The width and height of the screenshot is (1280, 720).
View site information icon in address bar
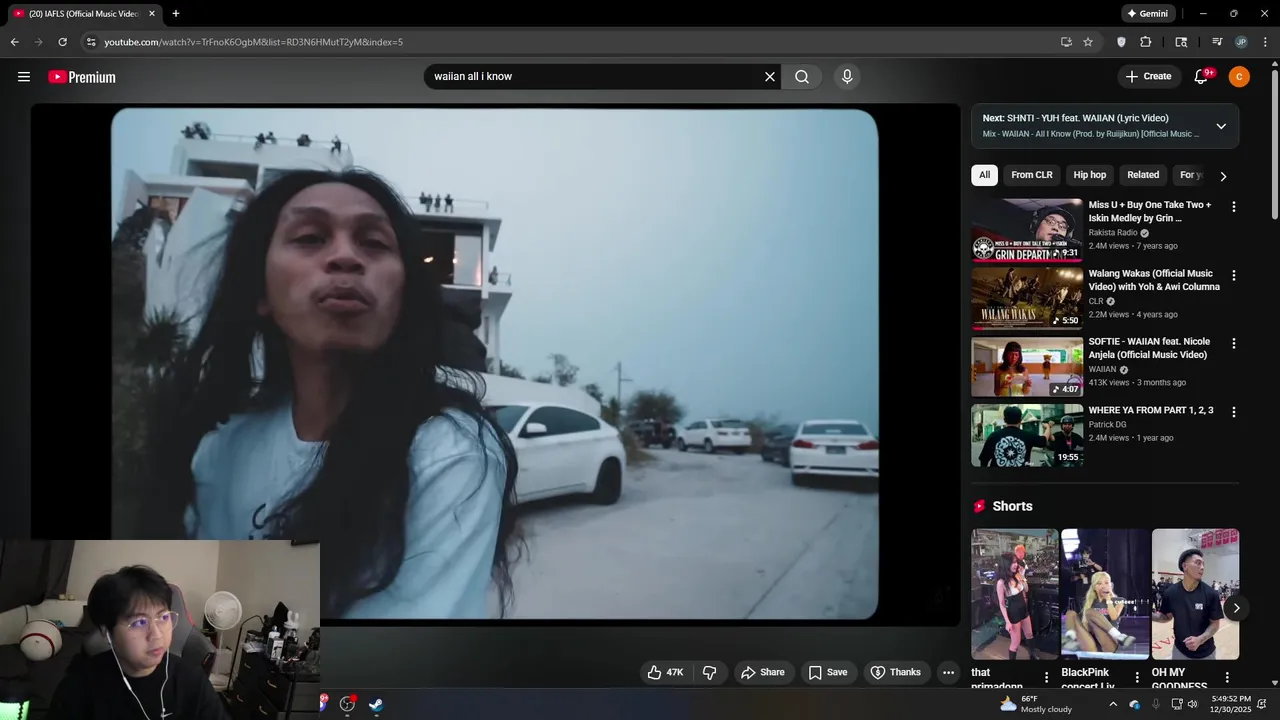[91, 42]
